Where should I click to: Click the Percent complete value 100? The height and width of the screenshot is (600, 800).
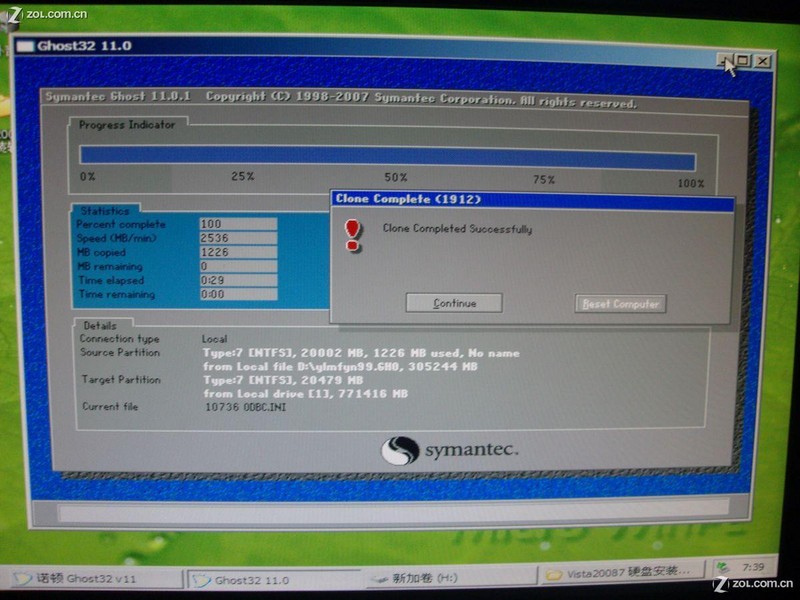tap(238, 224)
